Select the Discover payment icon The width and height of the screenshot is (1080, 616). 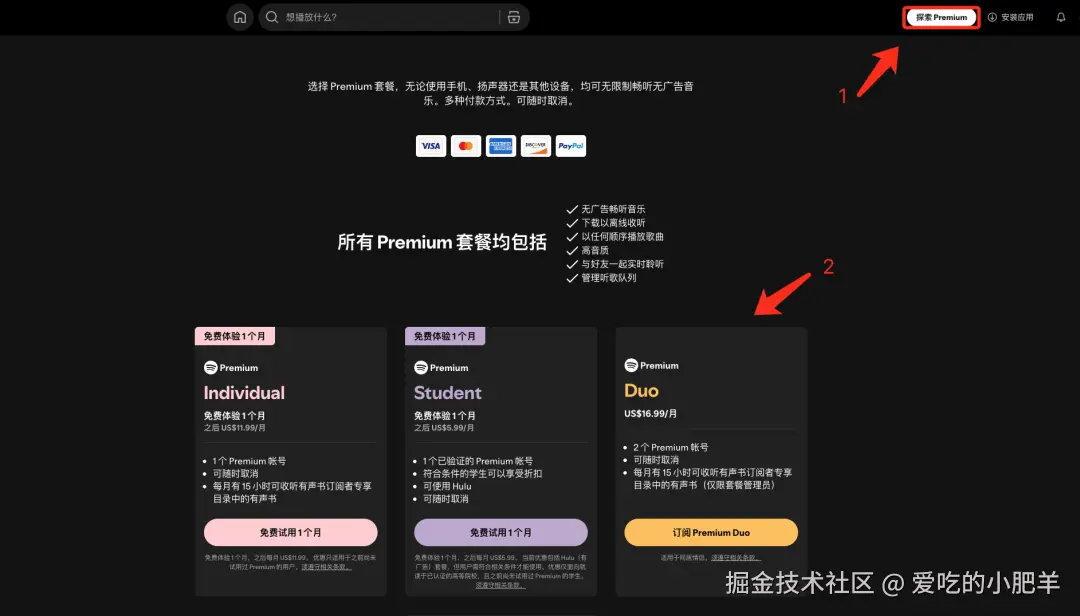pos(535,145)
